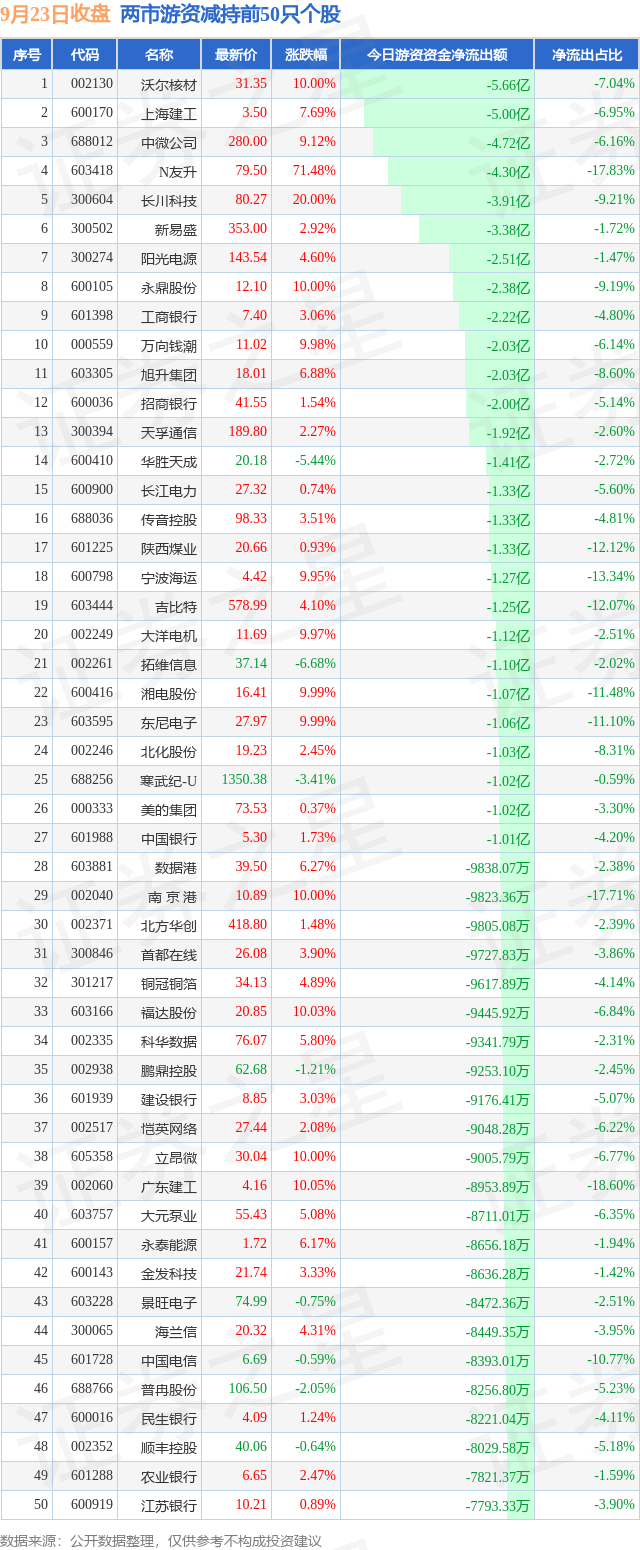
Task: Click 福达股份 stock name
Action: pyautogui.click(x=169, y=1012)
